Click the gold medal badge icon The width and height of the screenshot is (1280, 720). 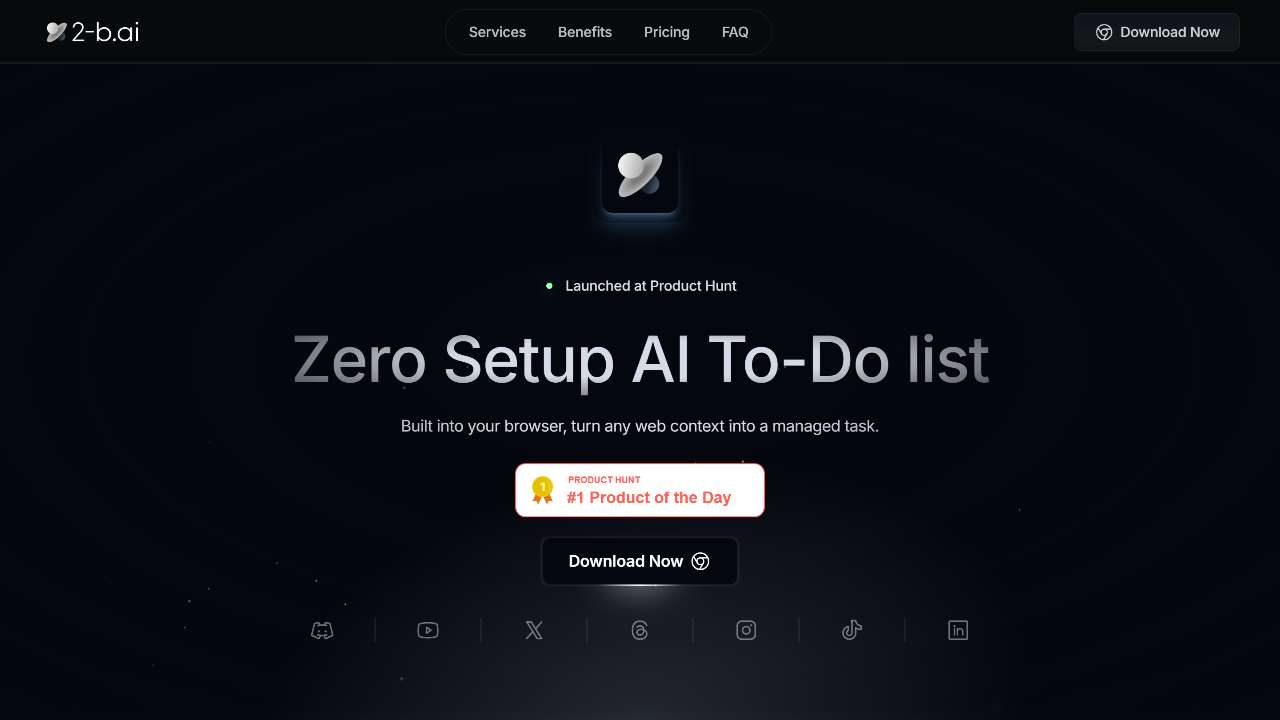point(542,490)
